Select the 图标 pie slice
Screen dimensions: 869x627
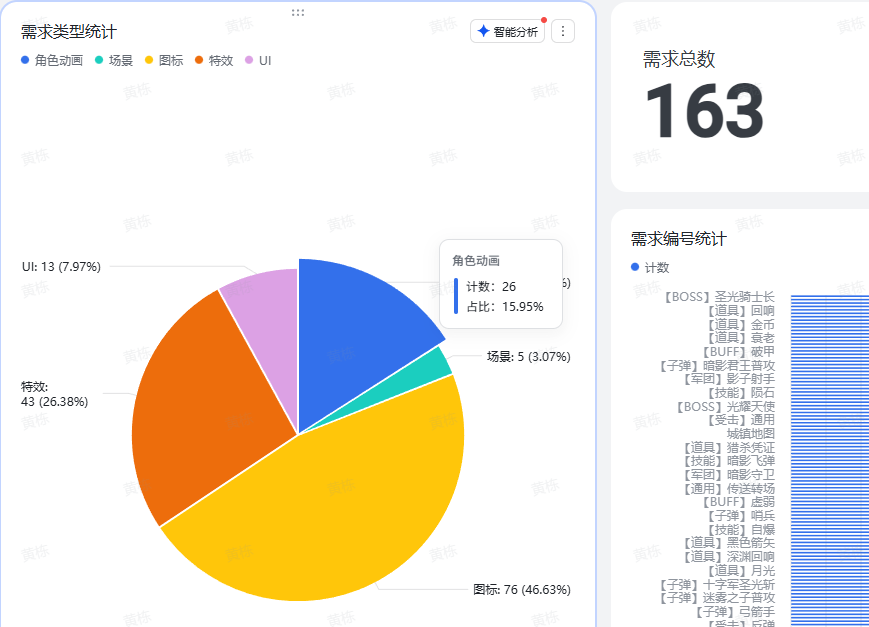[x=320, y=500]
